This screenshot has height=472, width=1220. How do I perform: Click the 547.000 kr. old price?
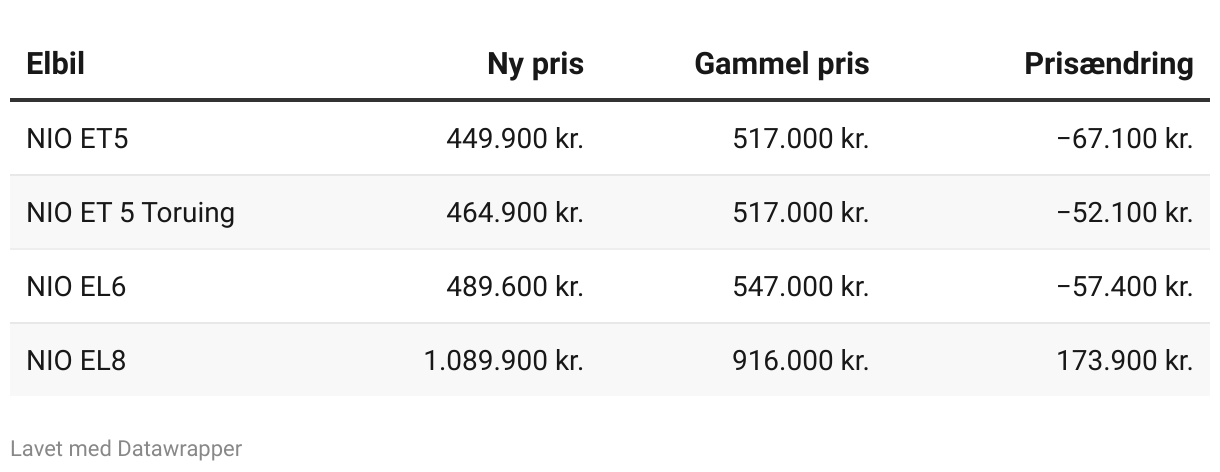(x=801, y=286)
